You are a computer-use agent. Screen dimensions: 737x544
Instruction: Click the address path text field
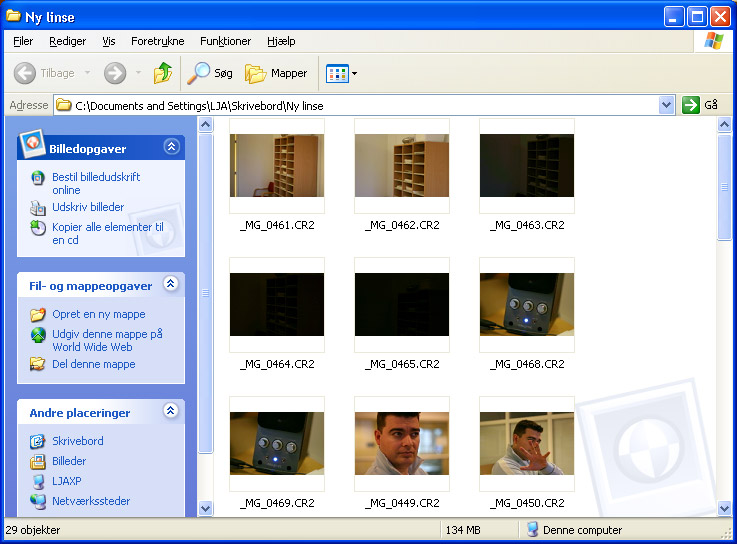pos(360,105)
